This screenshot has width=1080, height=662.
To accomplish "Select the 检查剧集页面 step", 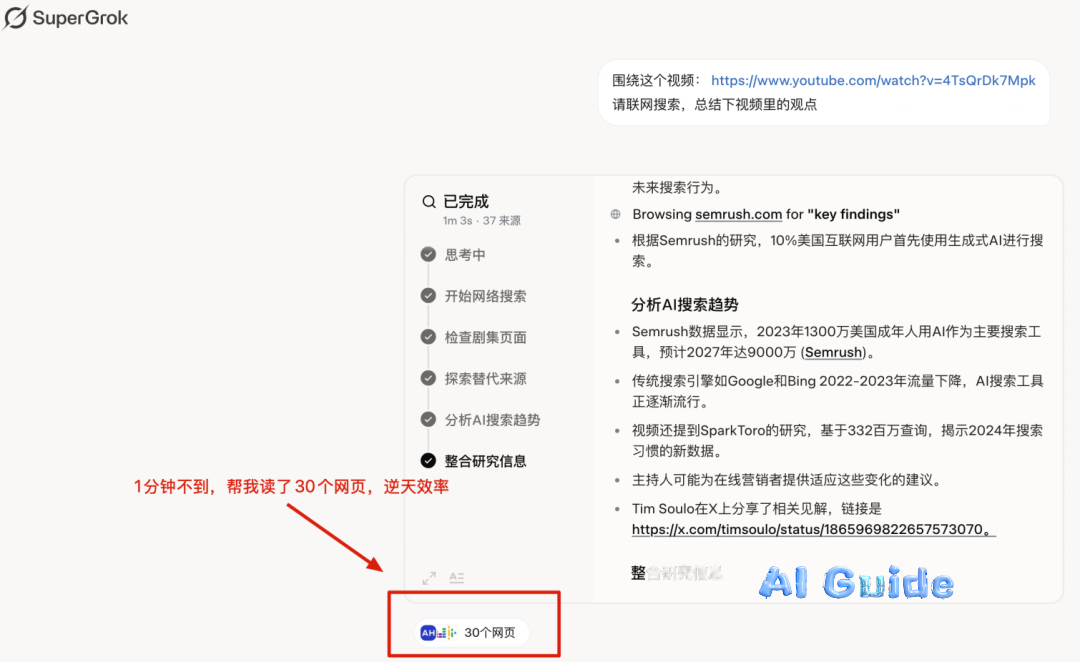I will [x=485, y=338].
